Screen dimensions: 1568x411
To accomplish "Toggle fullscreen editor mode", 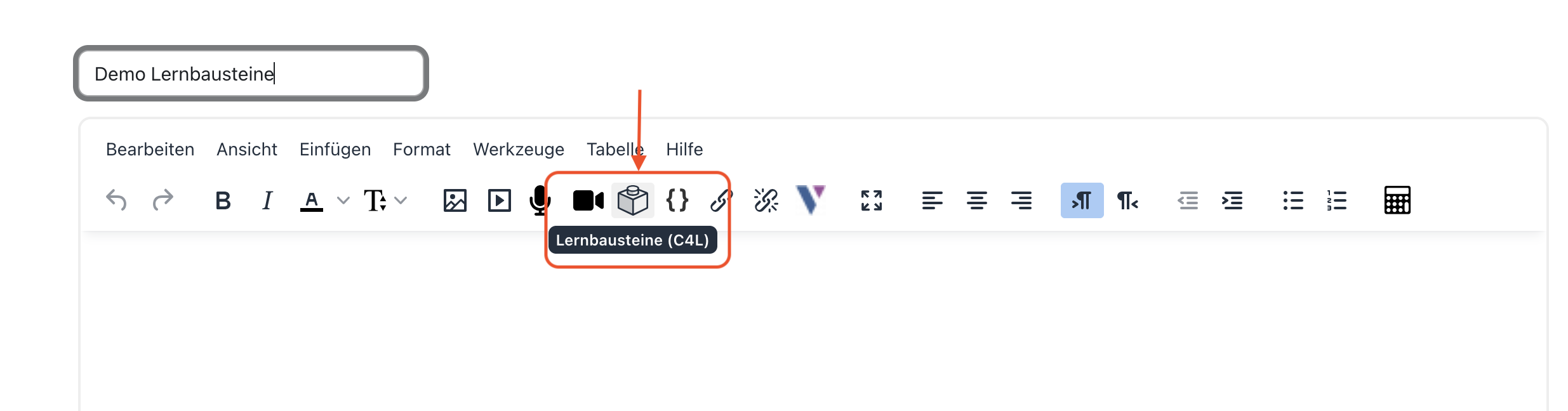I will pos(871,200).
